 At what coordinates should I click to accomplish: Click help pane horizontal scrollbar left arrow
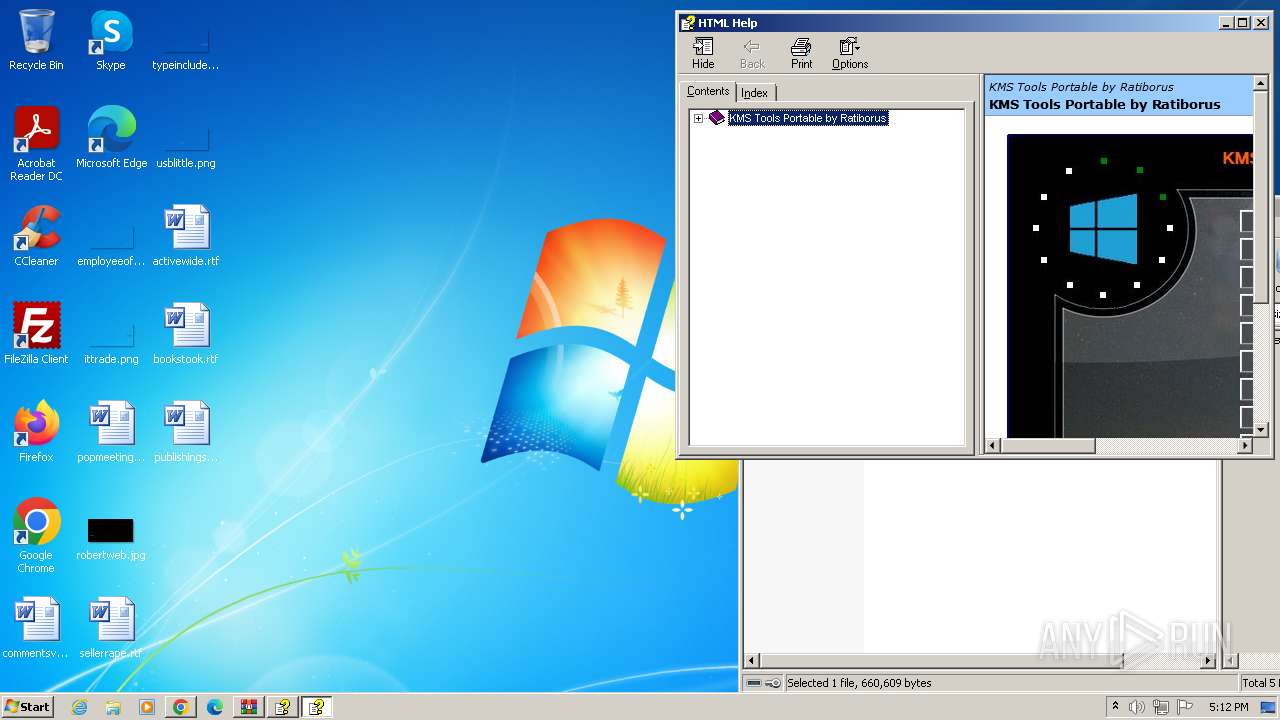(x=993, y=446)
